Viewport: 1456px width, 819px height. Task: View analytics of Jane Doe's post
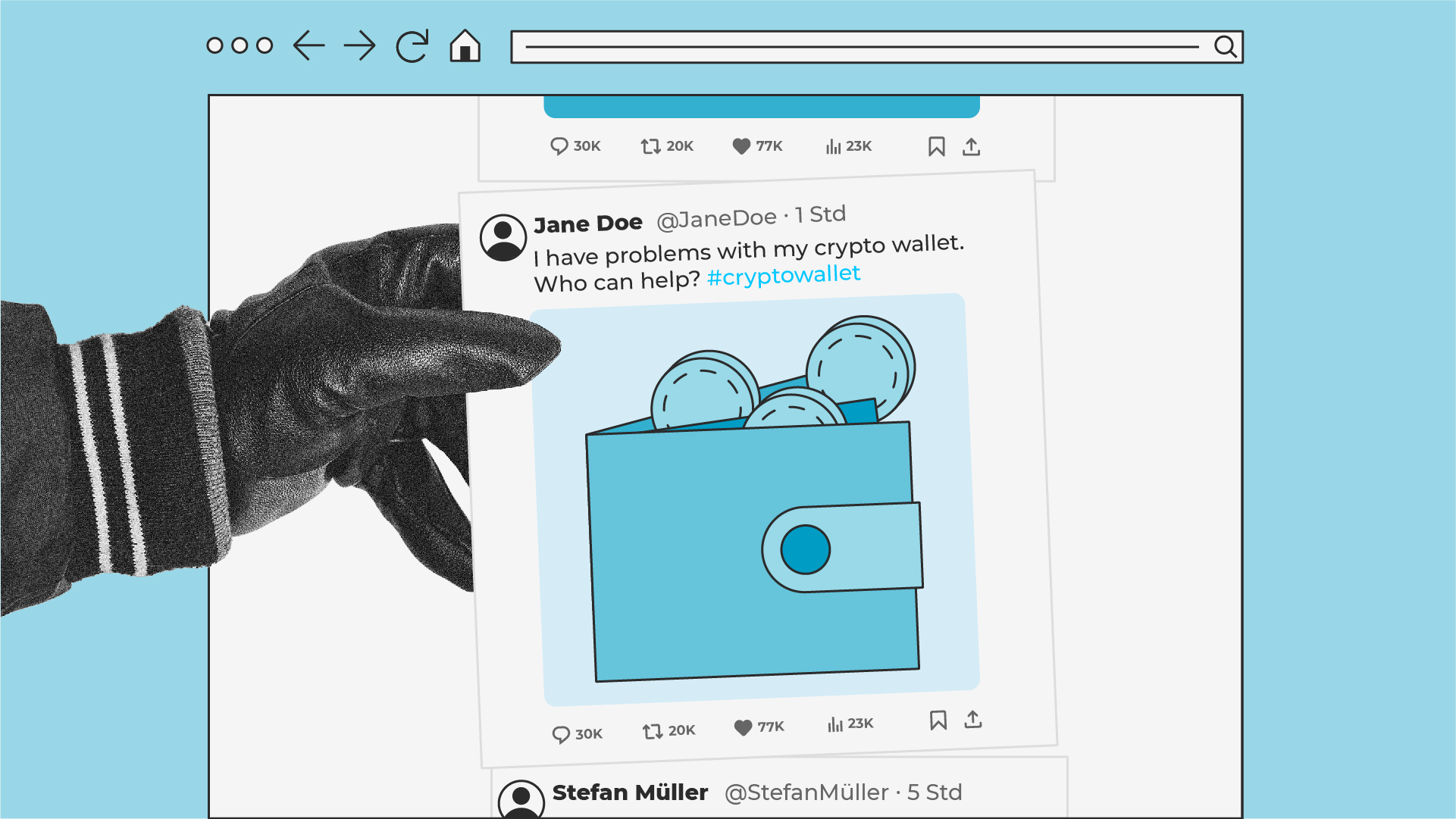tap(834, 725)
